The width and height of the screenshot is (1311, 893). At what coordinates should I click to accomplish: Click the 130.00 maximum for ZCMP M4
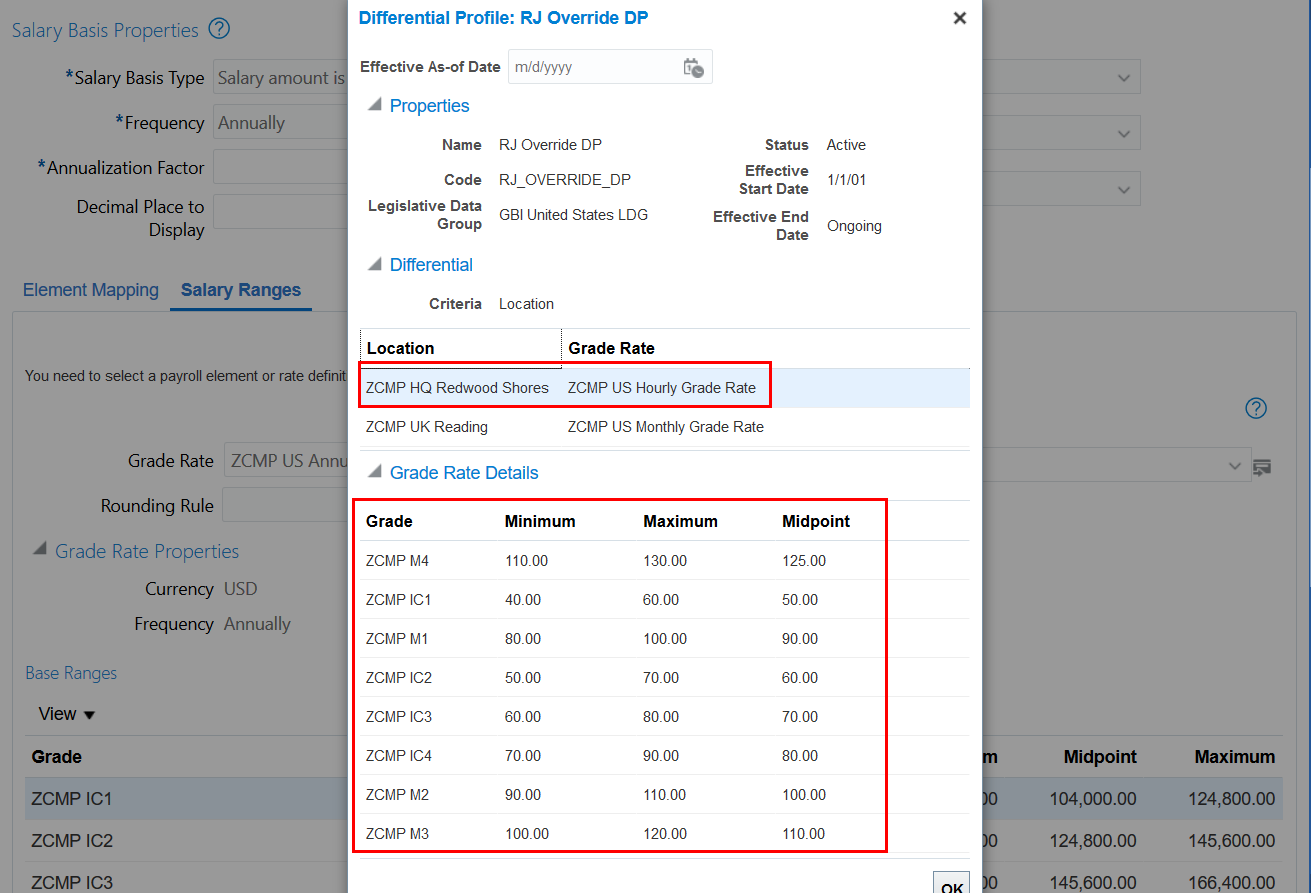665,561
